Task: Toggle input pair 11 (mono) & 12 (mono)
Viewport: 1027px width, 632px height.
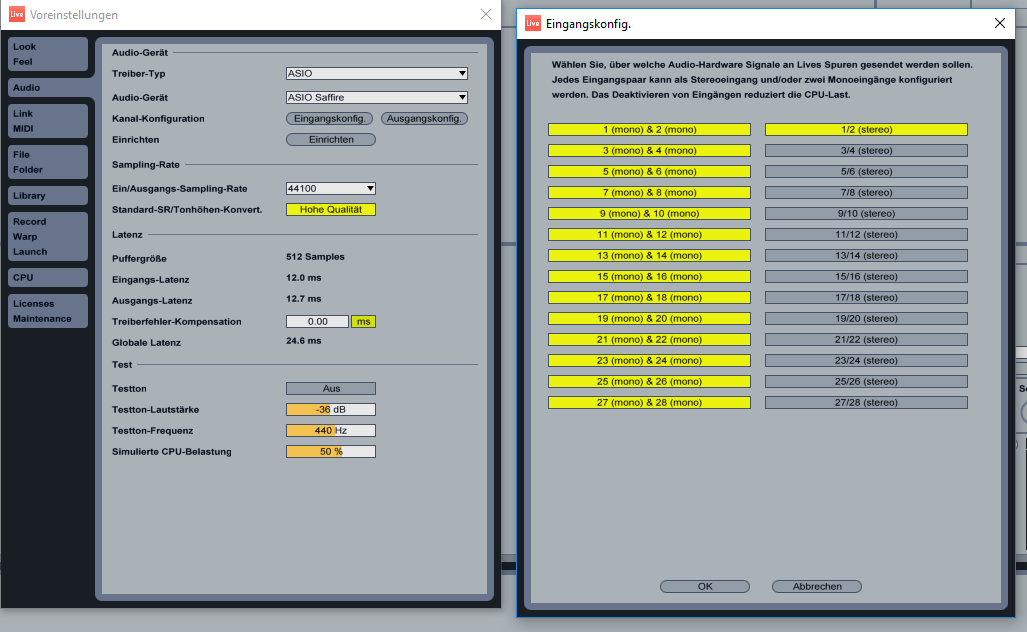Action: point(649,234)
